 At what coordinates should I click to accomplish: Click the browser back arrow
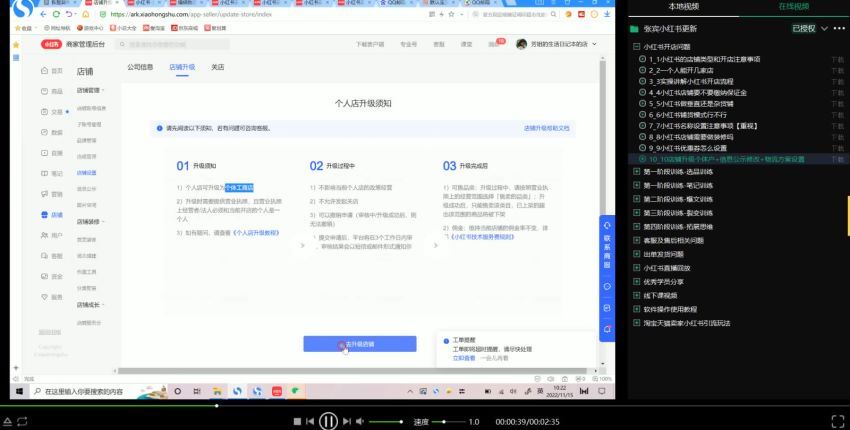click(43, 14)
